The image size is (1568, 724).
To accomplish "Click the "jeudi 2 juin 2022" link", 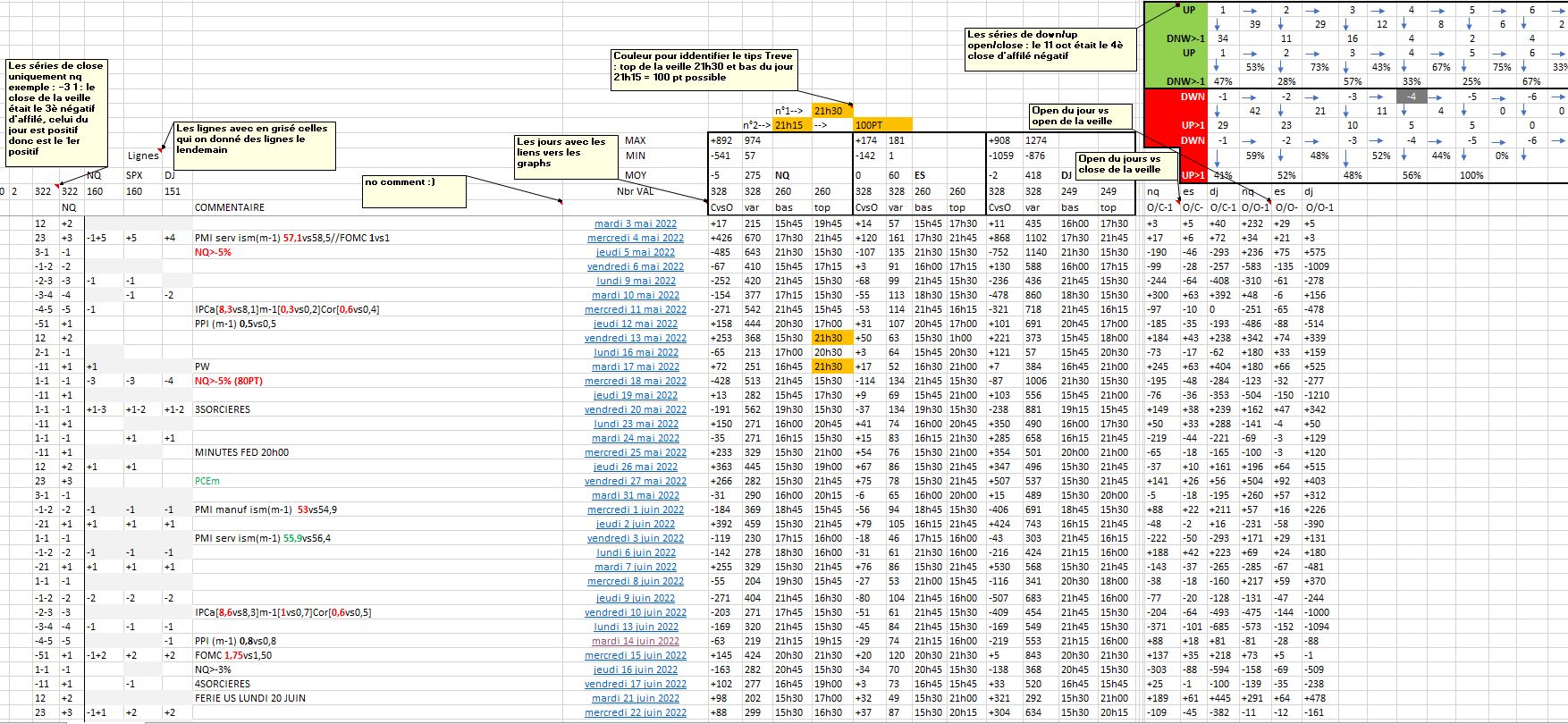I will coord(635,524).
